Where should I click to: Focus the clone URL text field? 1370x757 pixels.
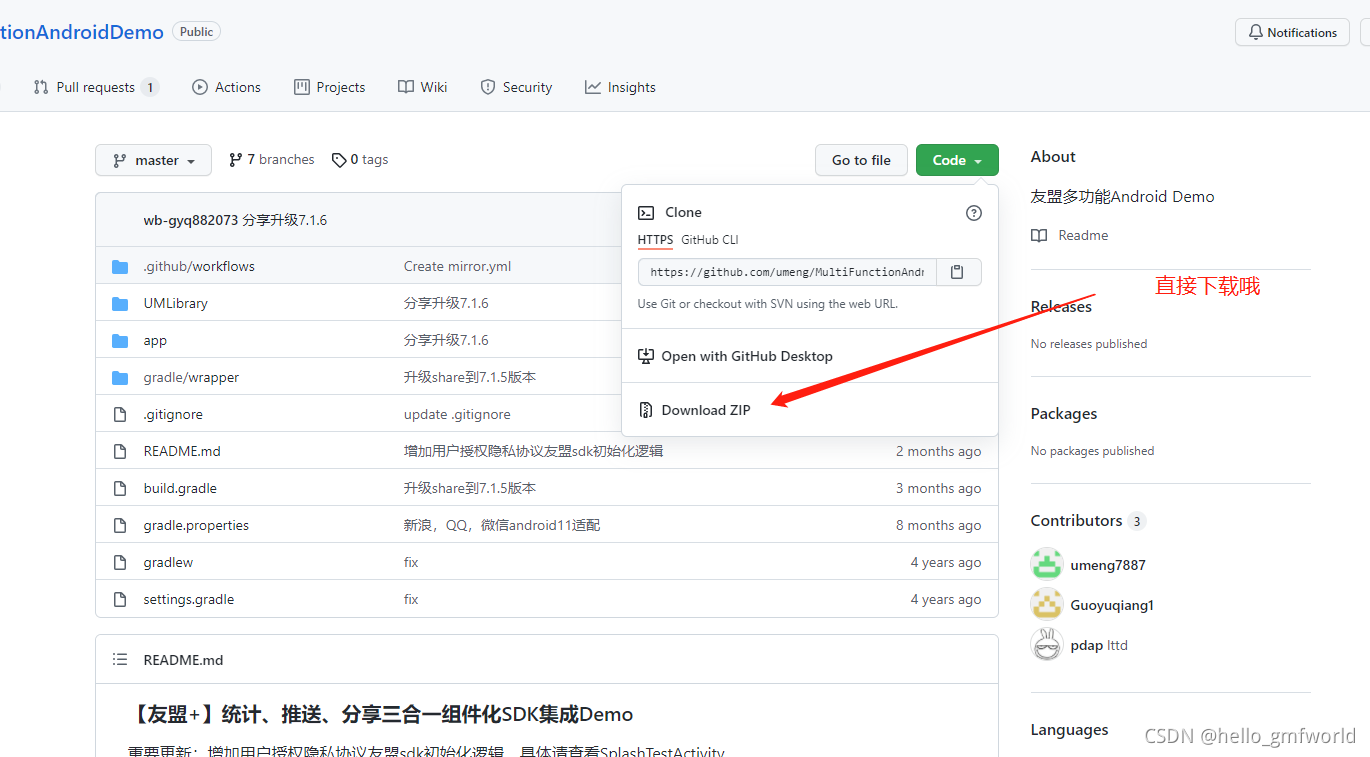(788, 272)
